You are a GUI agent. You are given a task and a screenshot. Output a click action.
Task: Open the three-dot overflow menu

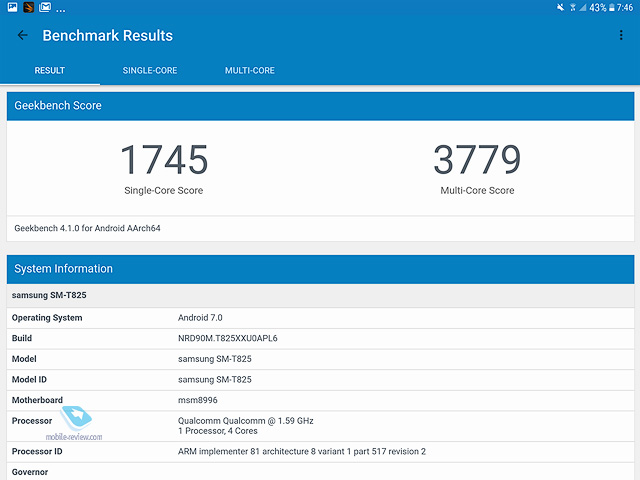coord(621,35)
